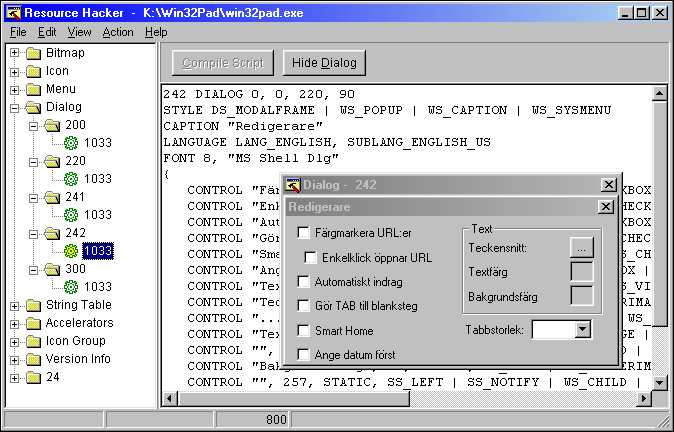Viewport: 674px width, 432px height.
Task: Click the gear icon under dialog 200
Action: click(71, 143)
